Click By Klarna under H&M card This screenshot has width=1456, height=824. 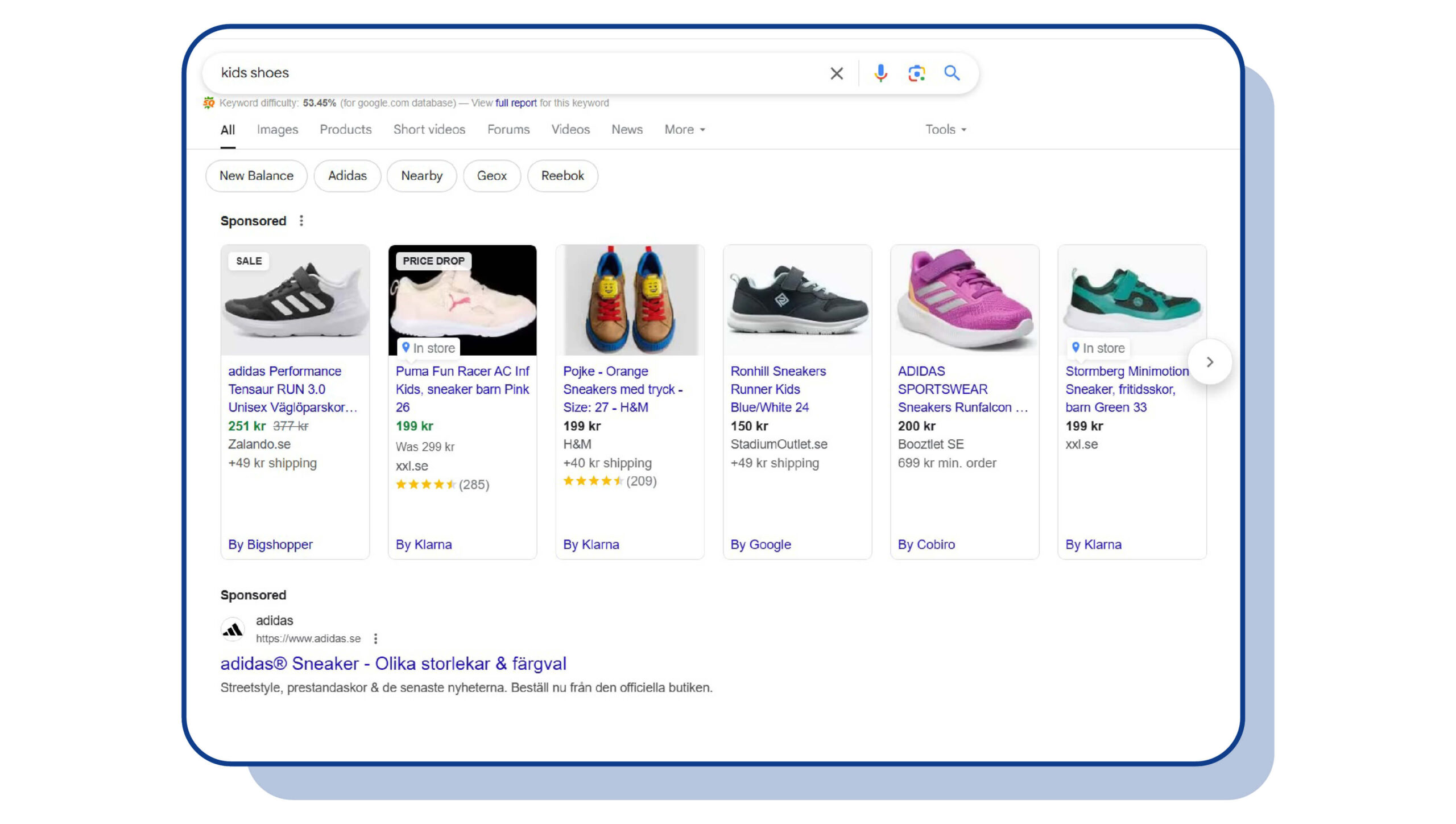tap(591, 545)
